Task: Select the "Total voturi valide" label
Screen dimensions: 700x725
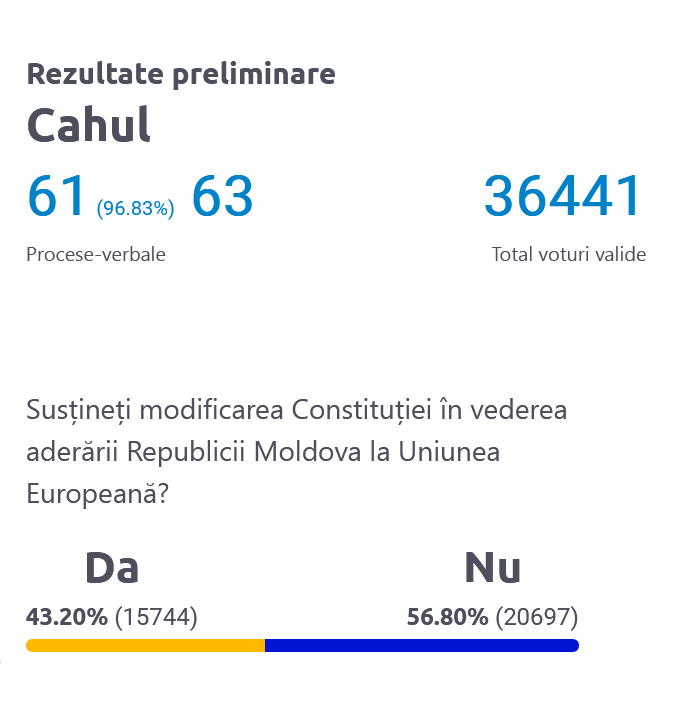Action: tap(568, 254)
